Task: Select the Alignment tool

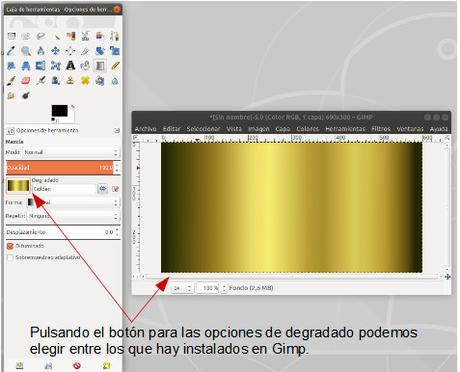Action: click(70, 51)
